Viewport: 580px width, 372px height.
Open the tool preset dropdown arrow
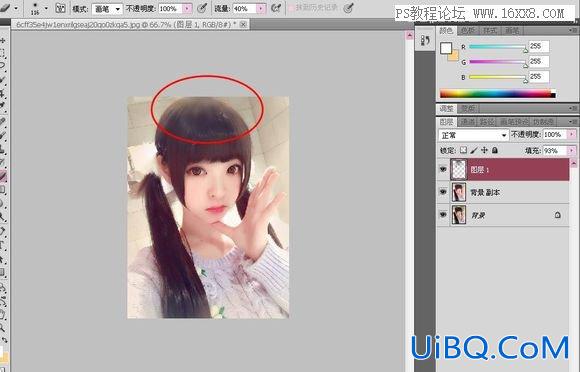pos(16,8)
